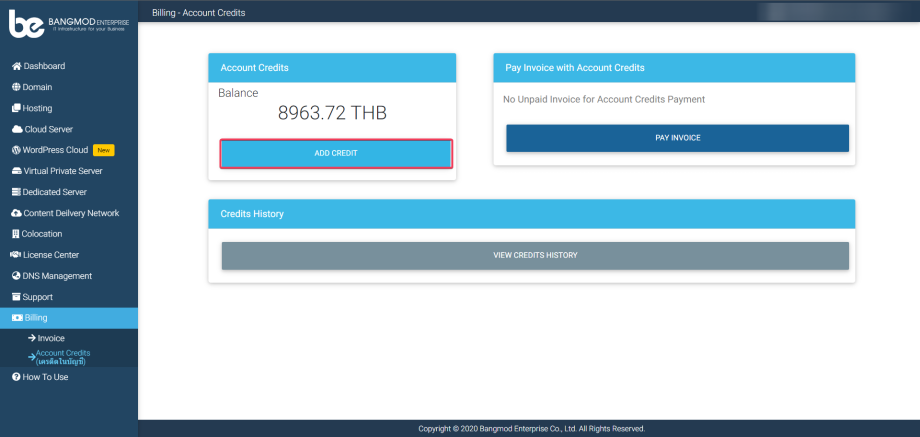Open How To Use page
Viewport: 920px width, 437px height.
point(69,377)
